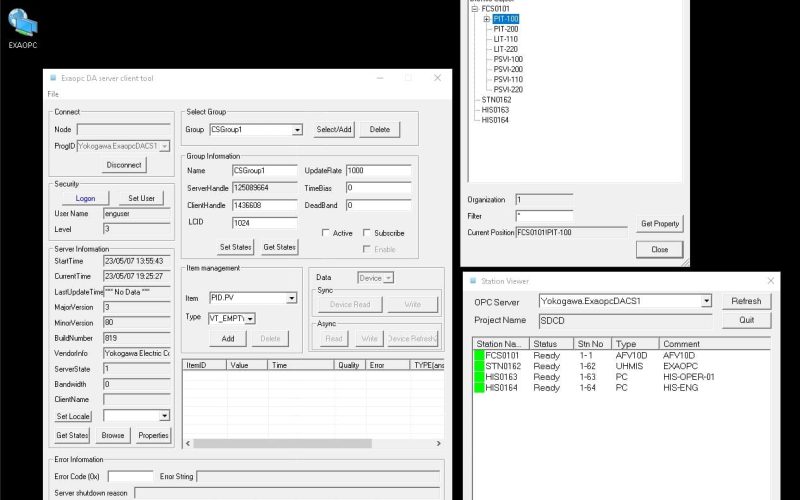Open the OPC Server dropdown in Station Viewer
The image size is (800, 500).
(x=706, y=301)
